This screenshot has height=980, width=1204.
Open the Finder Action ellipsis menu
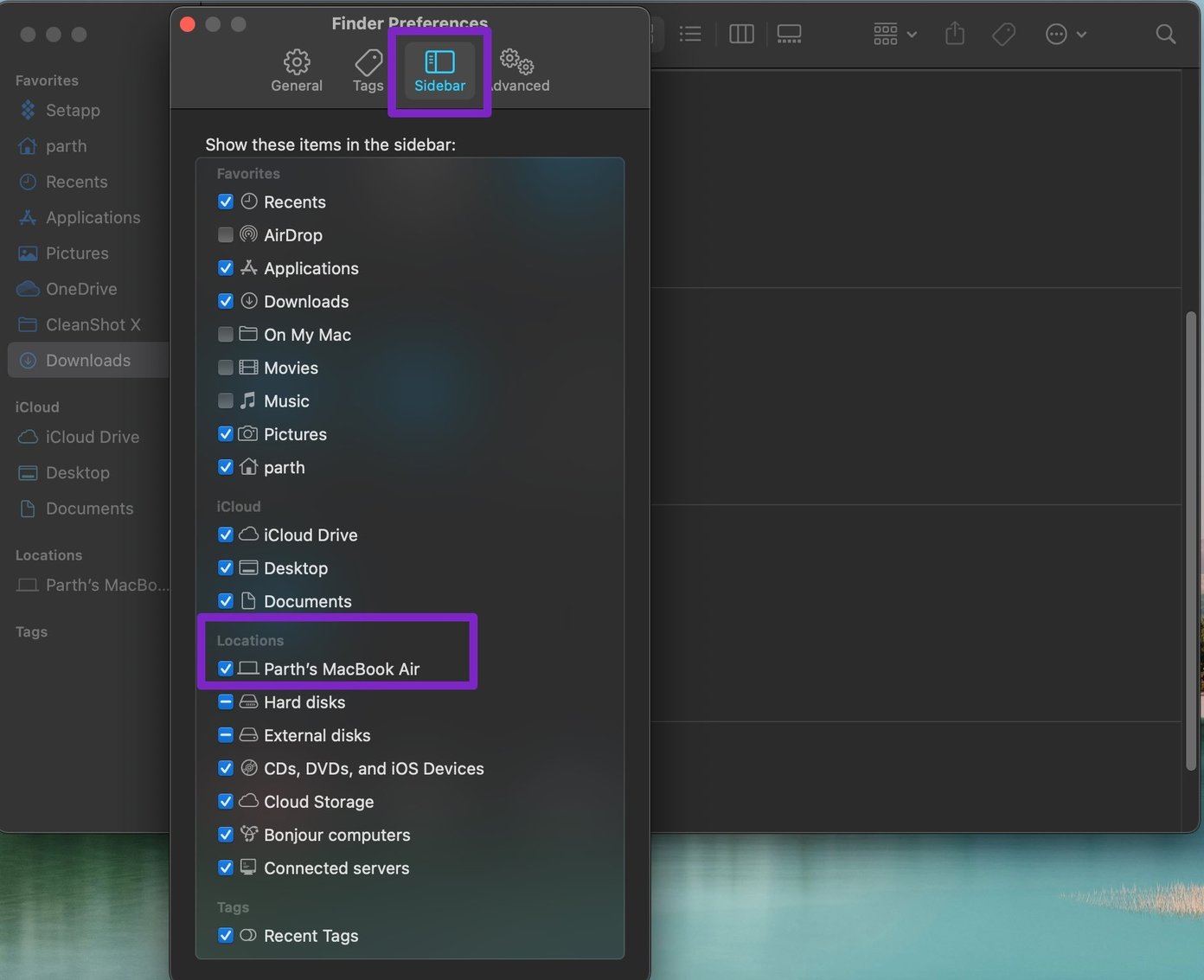click(1066, 34)
